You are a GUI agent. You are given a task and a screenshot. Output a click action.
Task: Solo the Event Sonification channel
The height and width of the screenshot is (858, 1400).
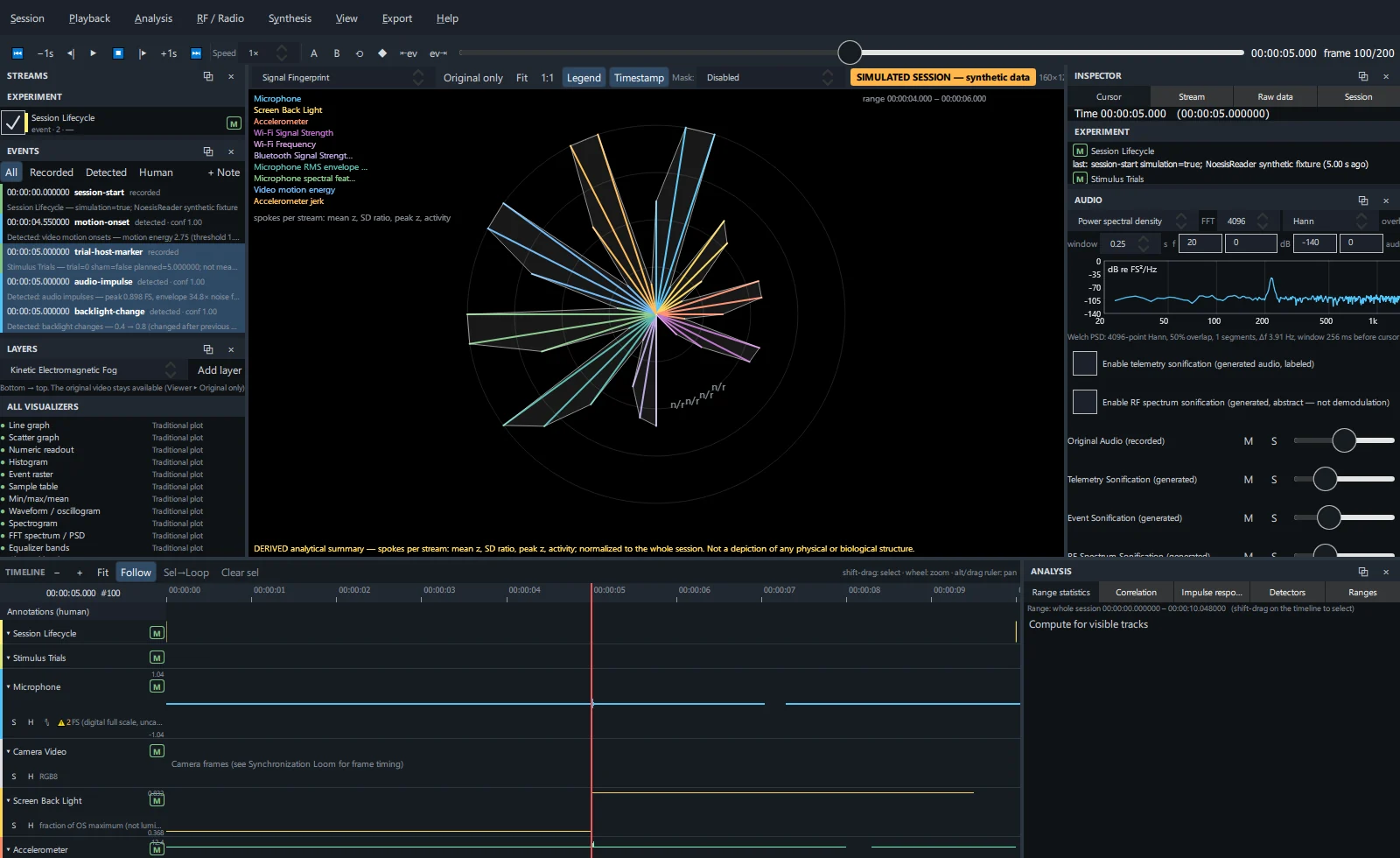coord(1274,518)
